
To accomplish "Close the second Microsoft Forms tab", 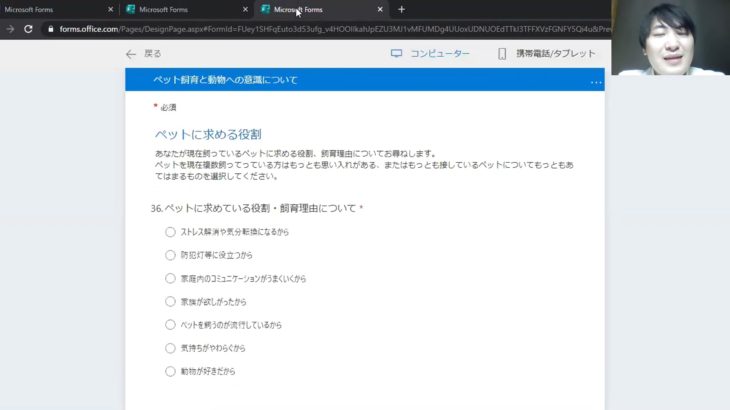I will (x=245, y=9).
